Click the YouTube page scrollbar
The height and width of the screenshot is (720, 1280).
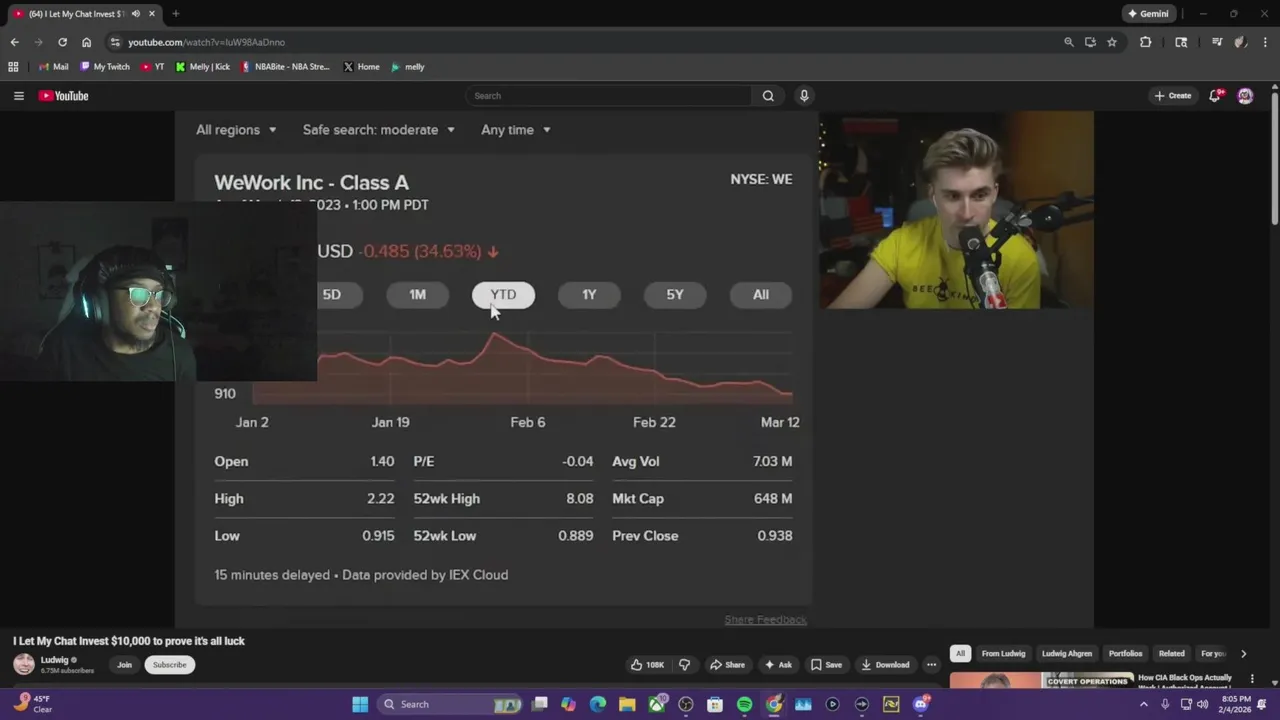[x=1274, y=158]
